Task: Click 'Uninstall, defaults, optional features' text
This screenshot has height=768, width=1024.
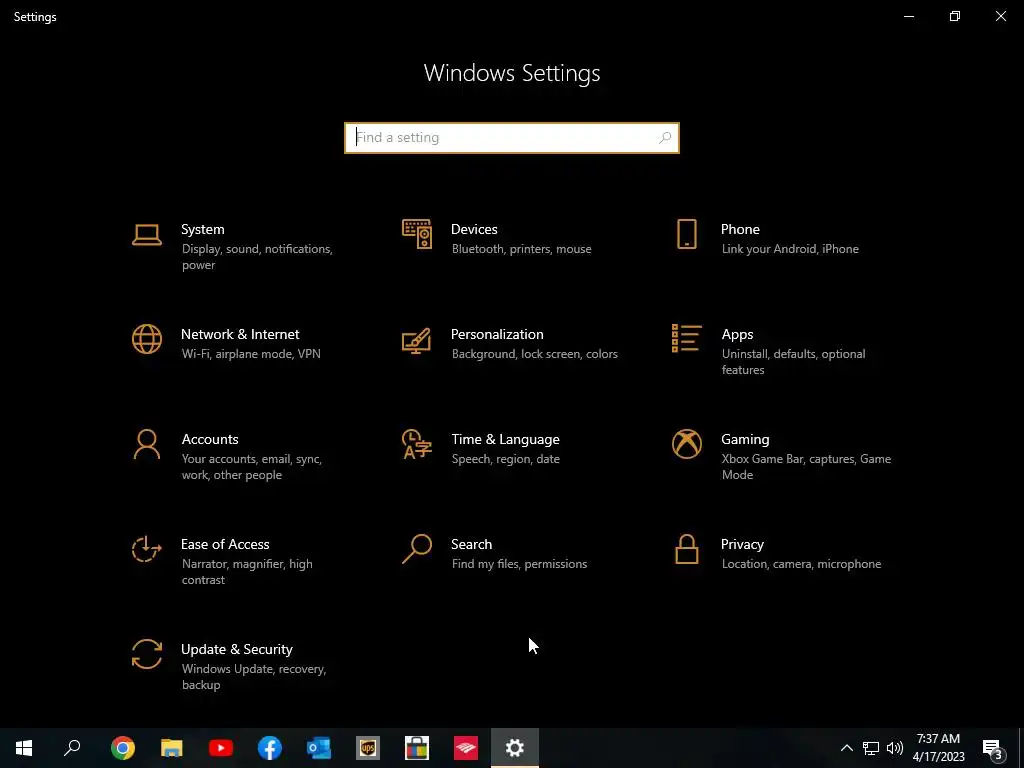Action: pyautogui.click(x=793, y=362)
